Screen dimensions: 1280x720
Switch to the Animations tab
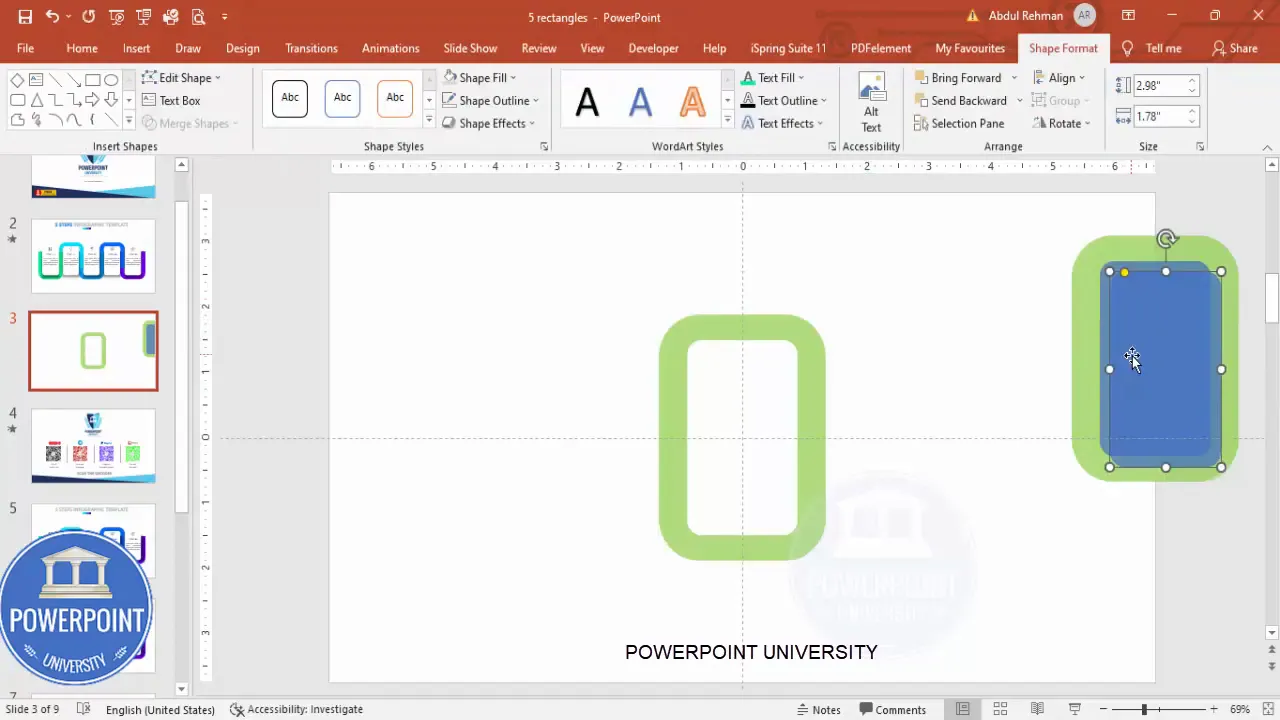click(391, 48)
